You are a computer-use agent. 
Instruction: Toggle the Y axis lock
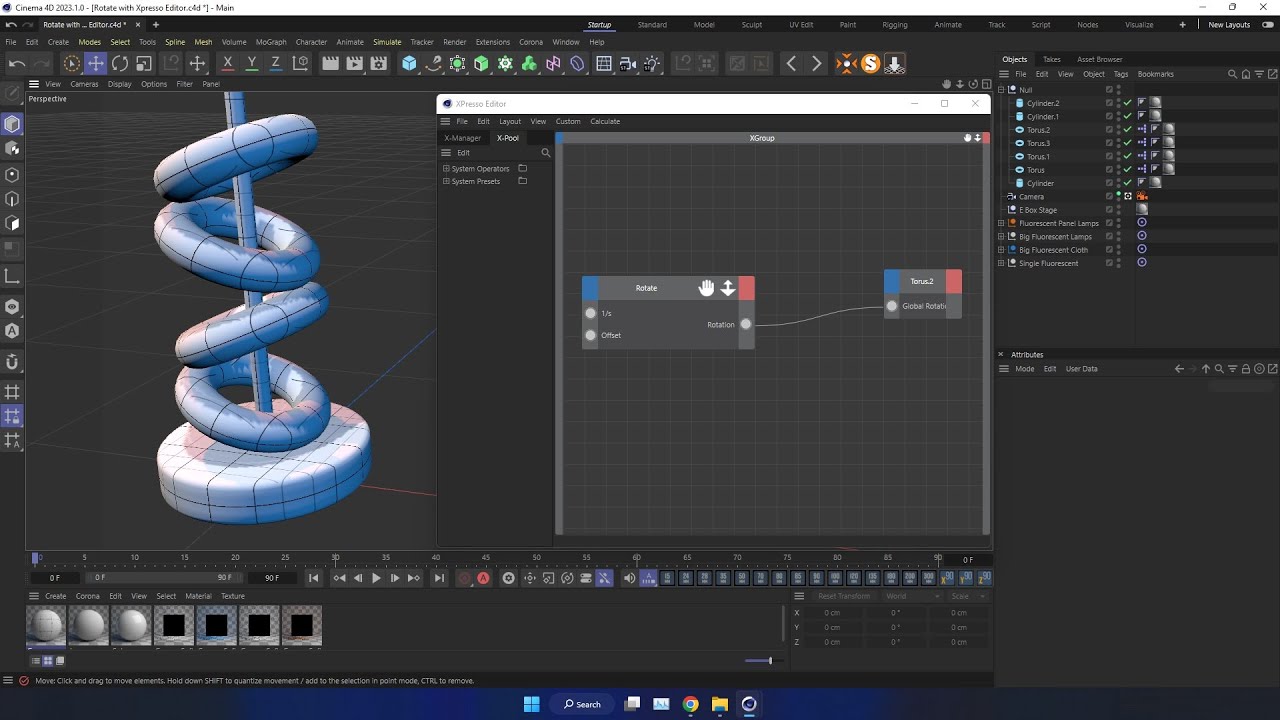point(252,64)
